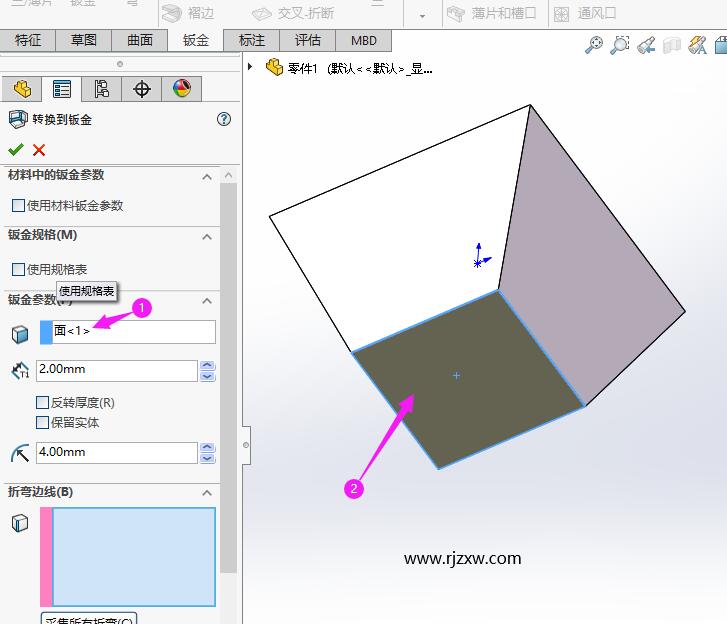Click the sheet thickness icon
This screenshot has height=624, width=727.
pos(20,371)
